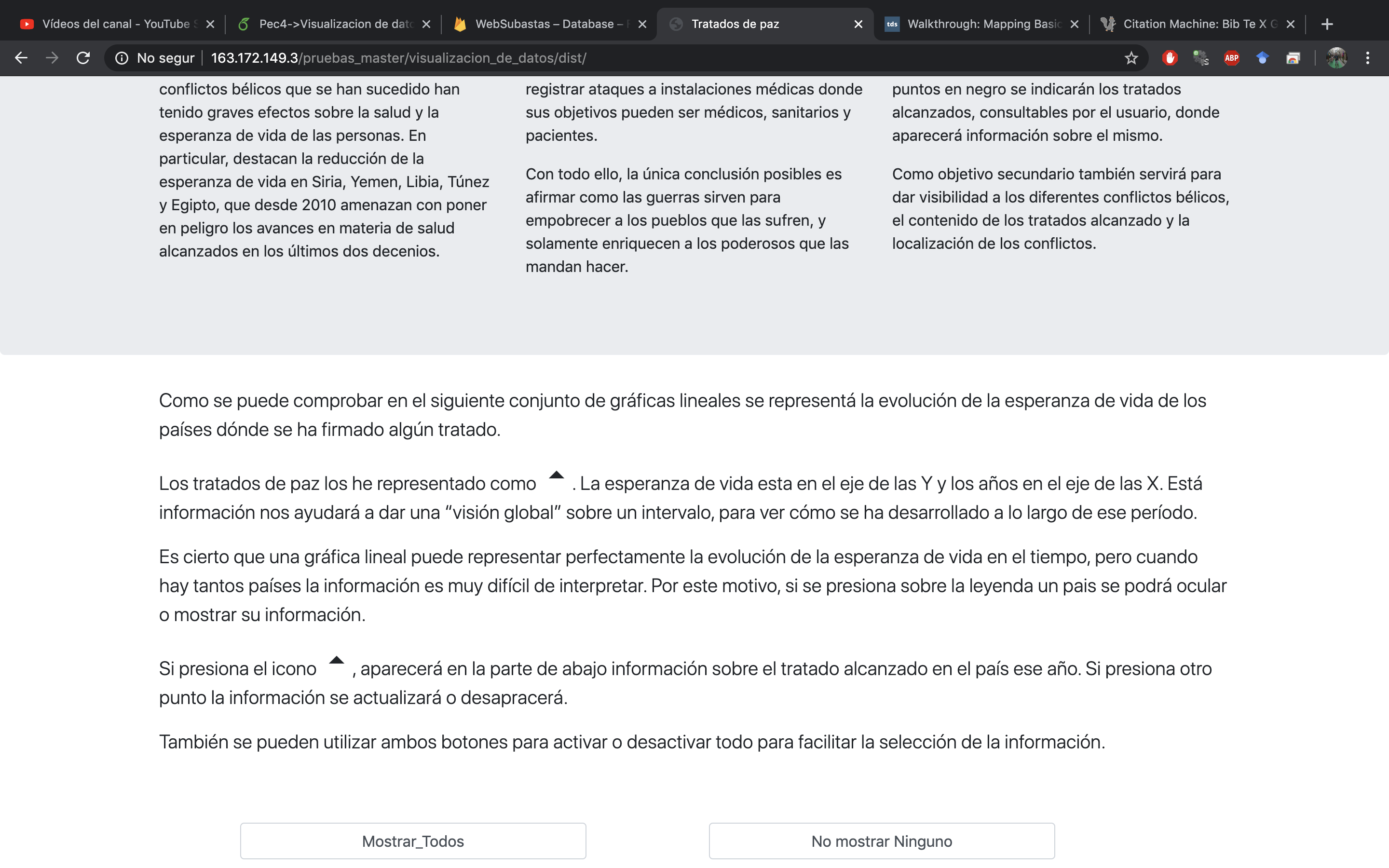Click the browser forward arrow

tap(52, 58)
